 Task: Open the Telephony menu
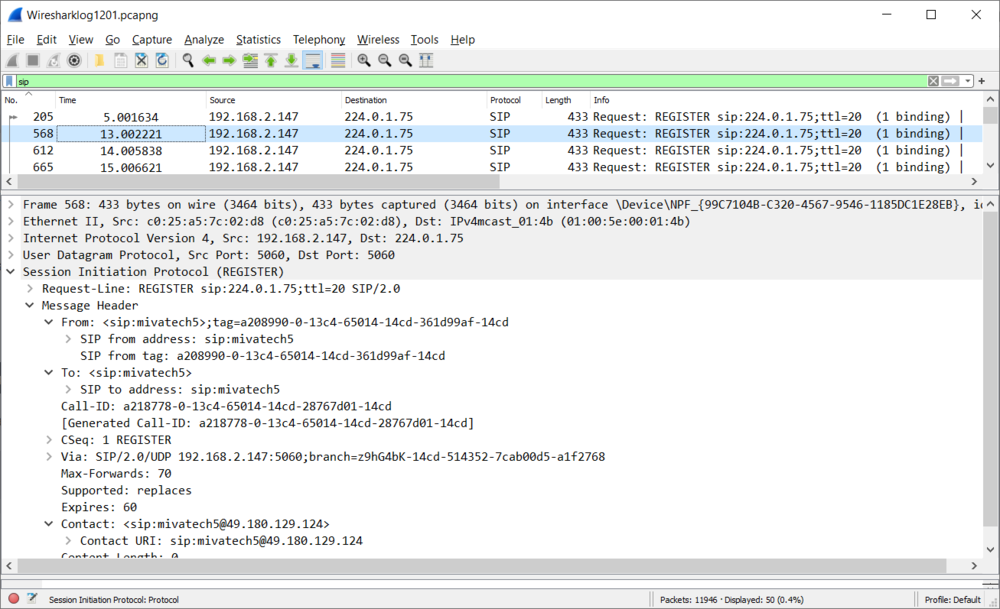click(x=319, y=40)
